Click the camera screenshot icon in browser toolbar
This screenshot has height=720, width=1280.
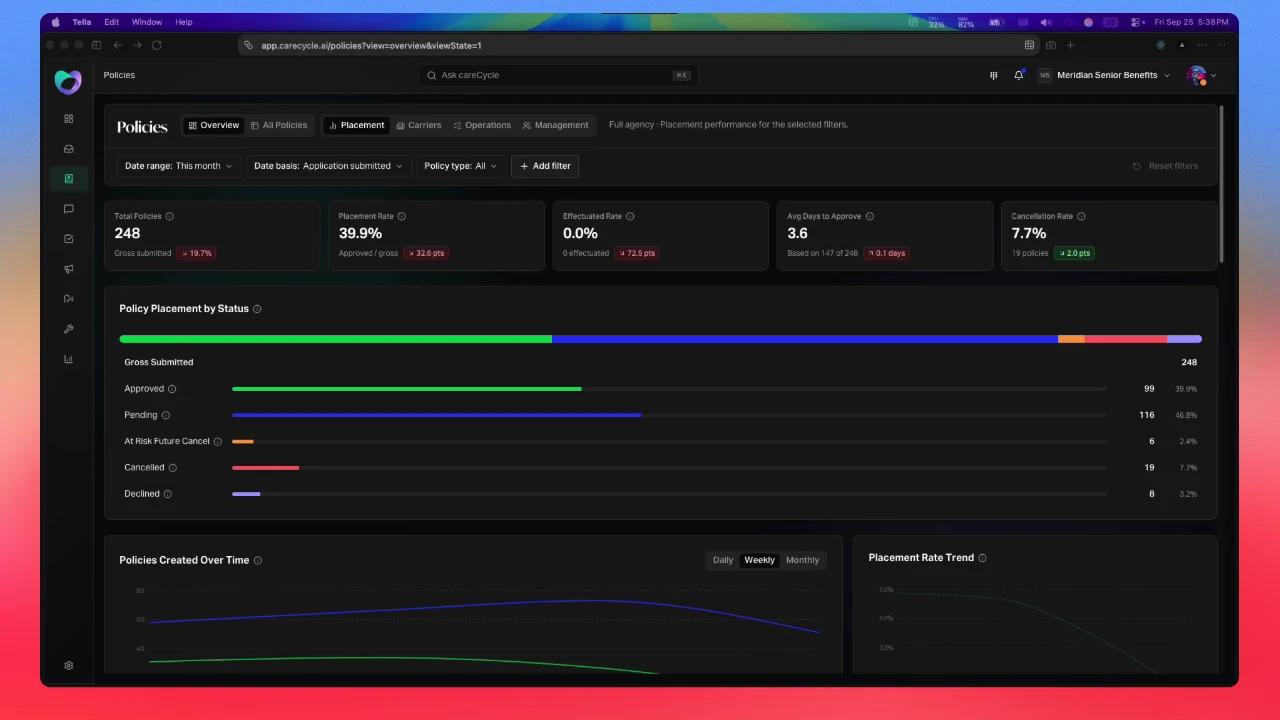(1051, 45)
